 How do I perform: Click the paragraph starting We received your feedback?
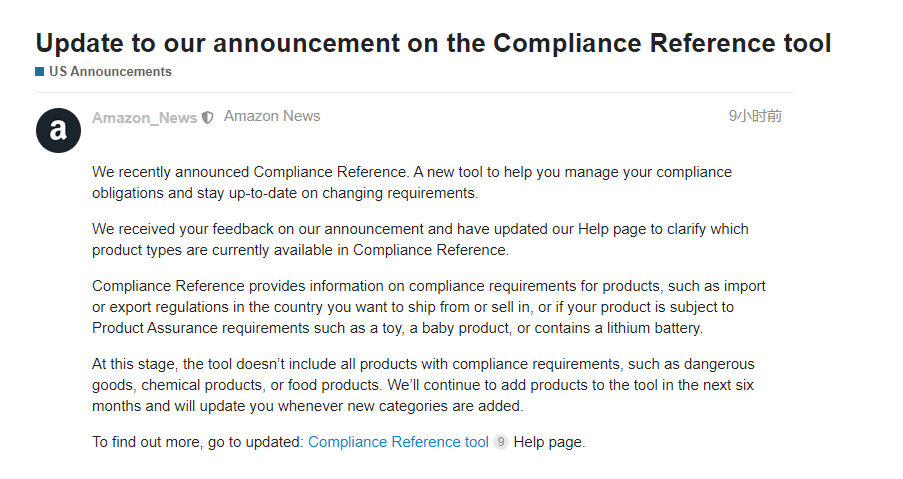click(x=420, y=240)
